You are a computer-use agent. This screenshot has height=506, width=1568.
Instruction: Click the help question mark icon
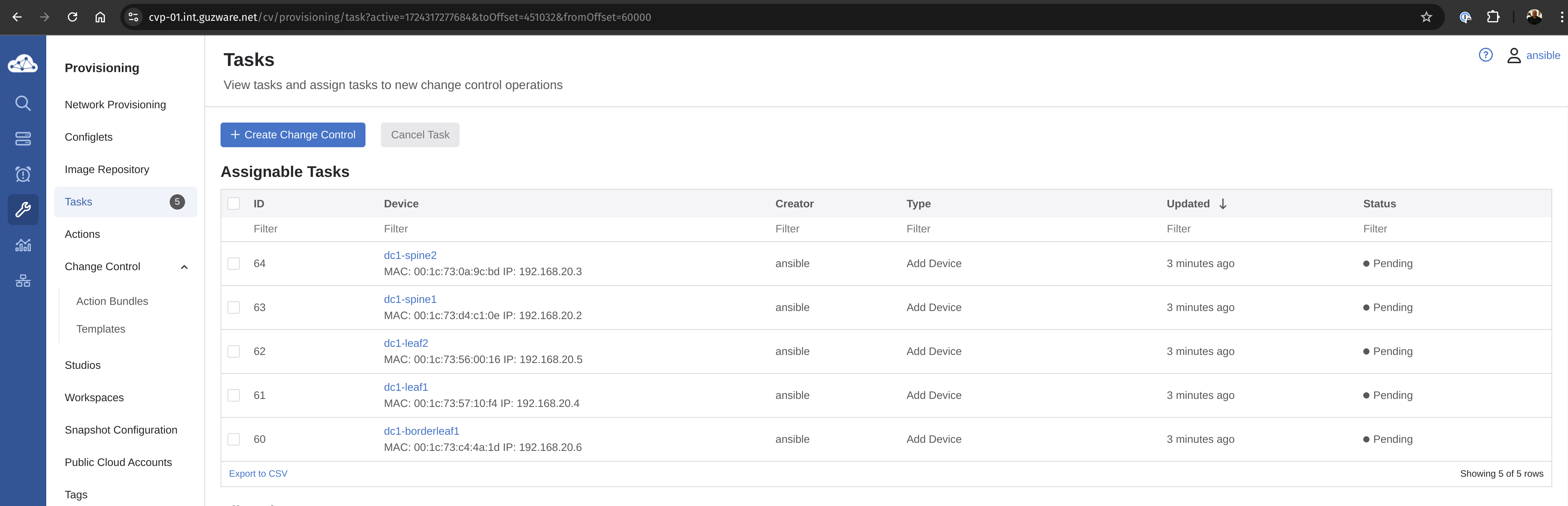1485,55
